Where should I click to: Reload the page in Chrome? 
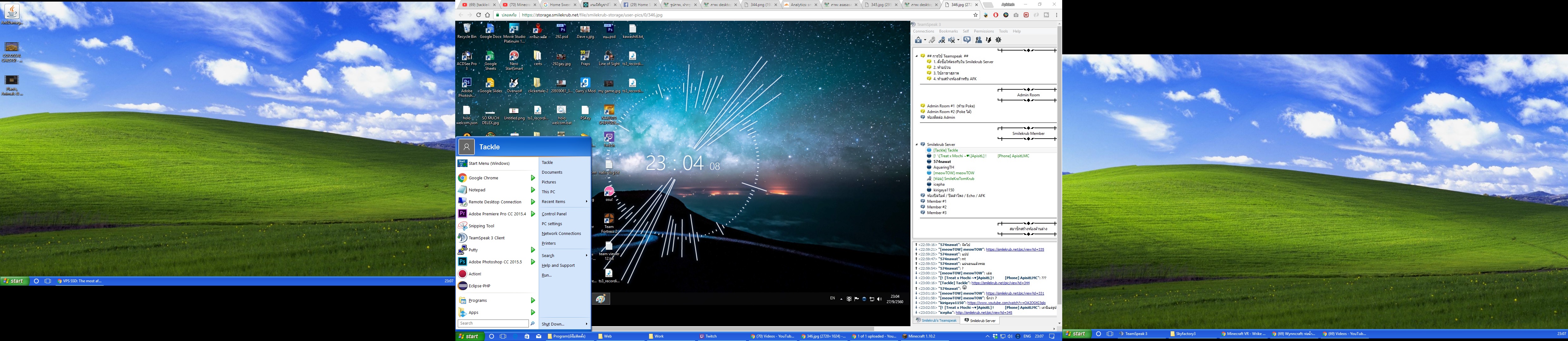[x=478, y=15]
